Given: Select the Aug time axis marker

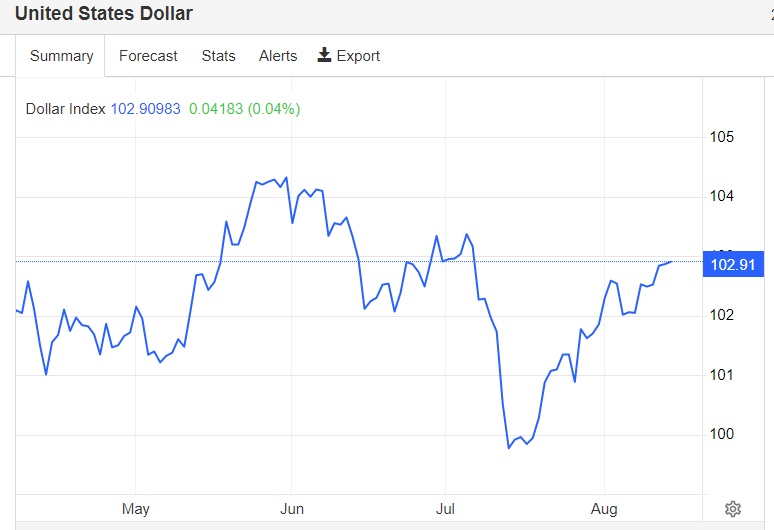Looking at the screenshot, I should (604, 509).
